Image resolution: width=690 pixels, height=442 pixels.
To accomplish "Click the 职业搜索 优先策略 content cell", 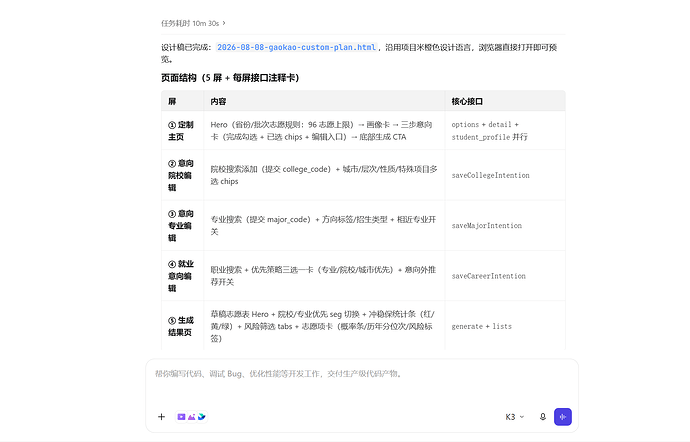I will [323, 276].
